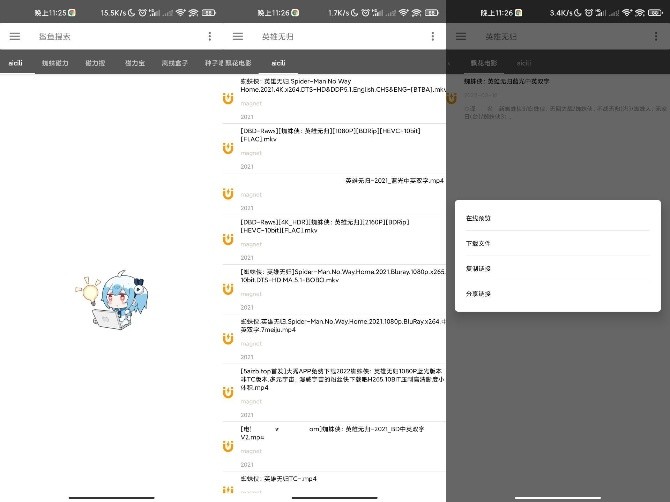Viewport: 670px width, 502px height.
Task: Tap magnet icon of DBD-Raws 4K_HDR 2160P result
Action: [x=228, y=240]
